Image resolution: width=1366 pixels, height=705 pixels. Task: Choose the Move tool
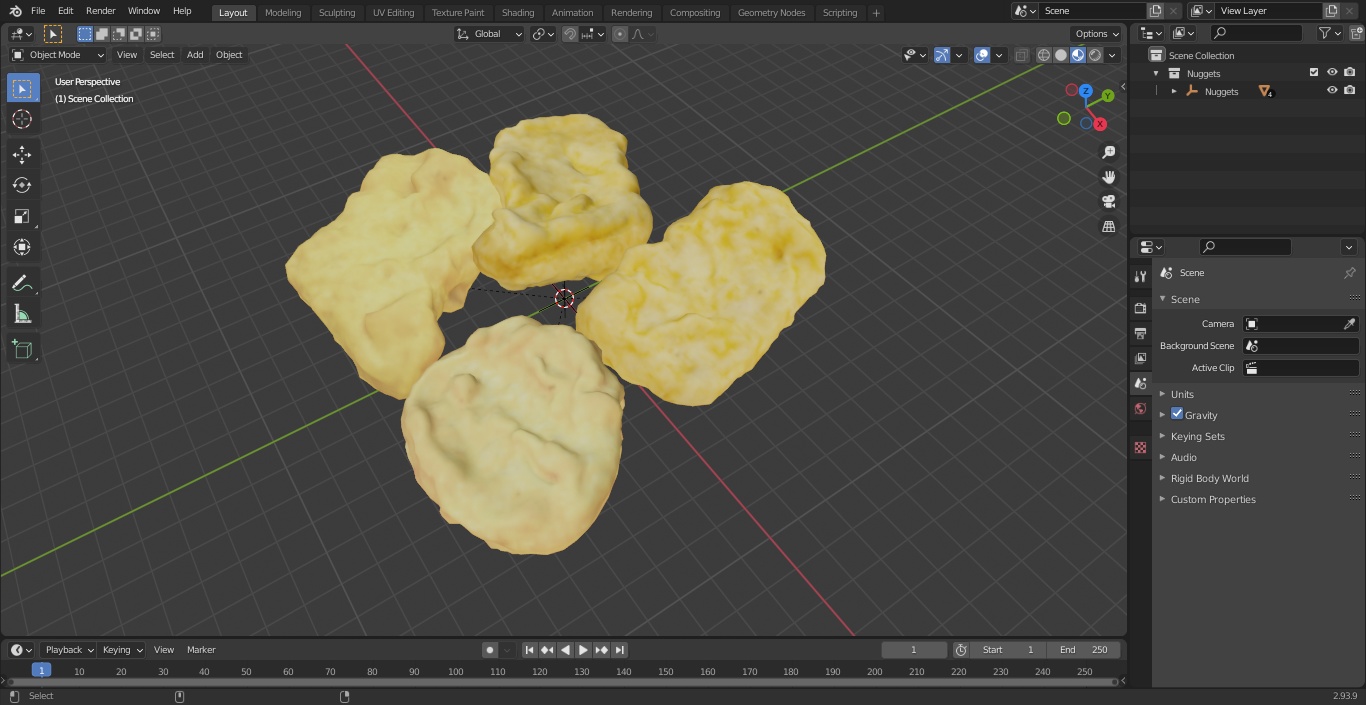tap(22, 154)
